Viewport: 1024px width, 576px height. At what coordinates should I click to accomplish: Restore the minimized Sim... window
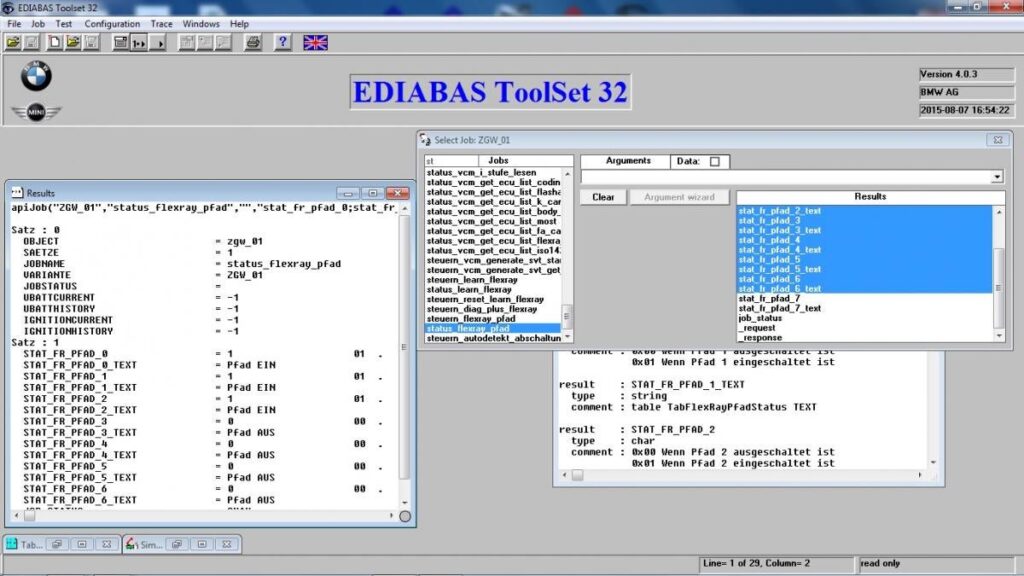click(177, 544)
